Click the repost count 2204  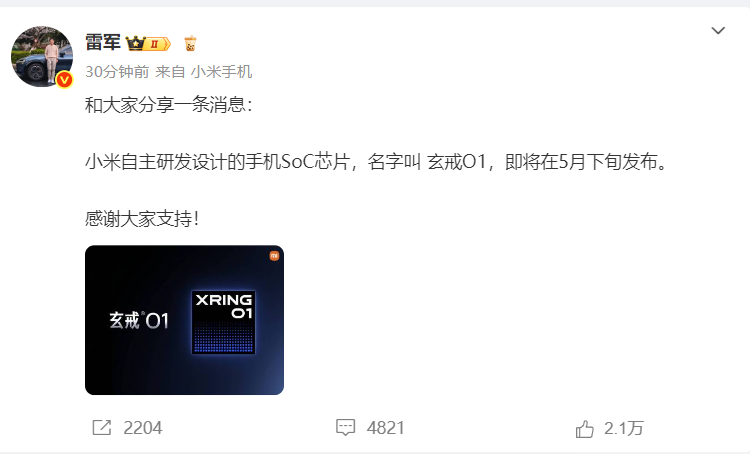coord(143,428)
